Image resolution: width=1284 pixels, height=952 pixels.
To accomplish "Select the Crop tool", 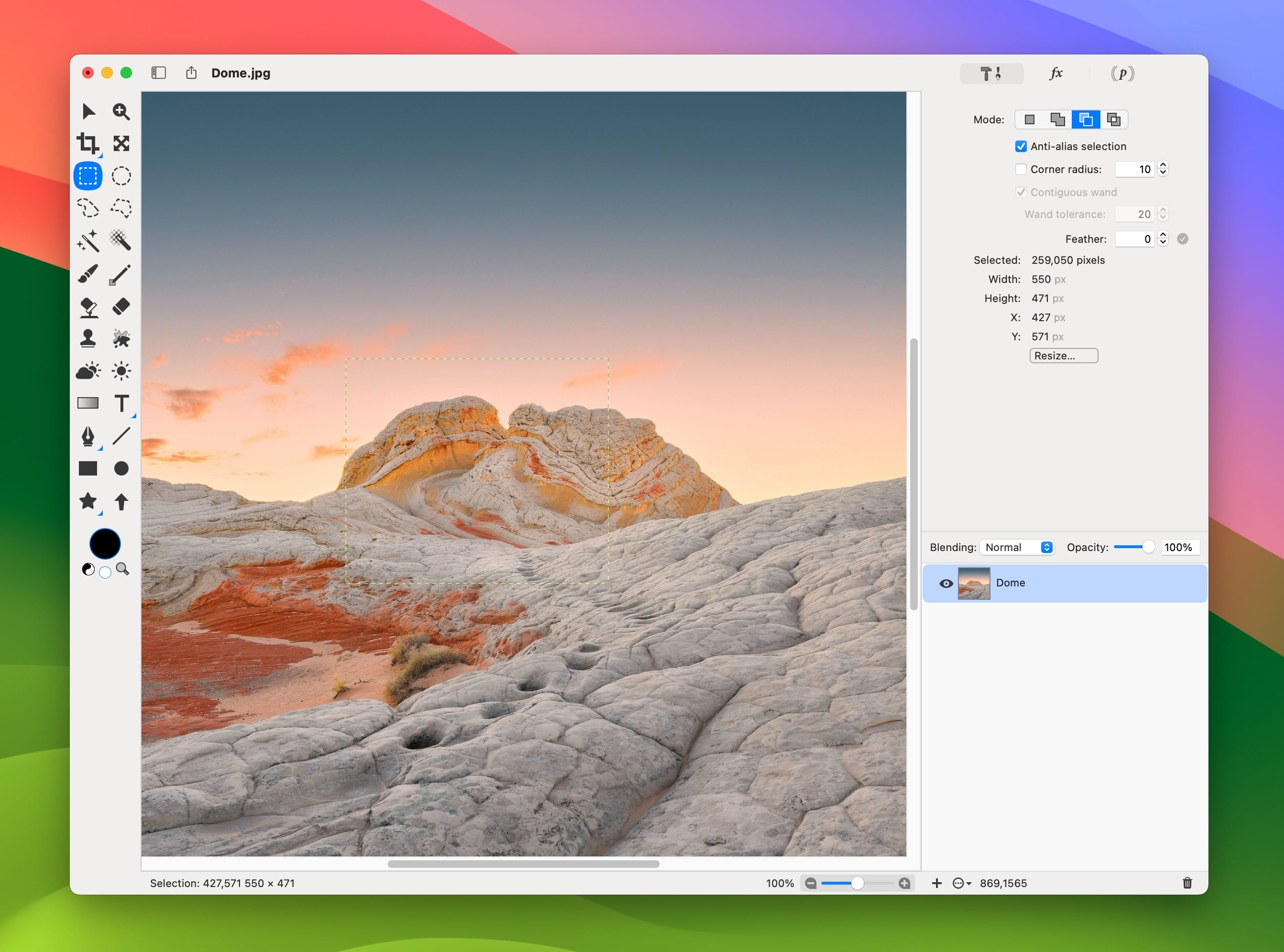I will 87,143.
